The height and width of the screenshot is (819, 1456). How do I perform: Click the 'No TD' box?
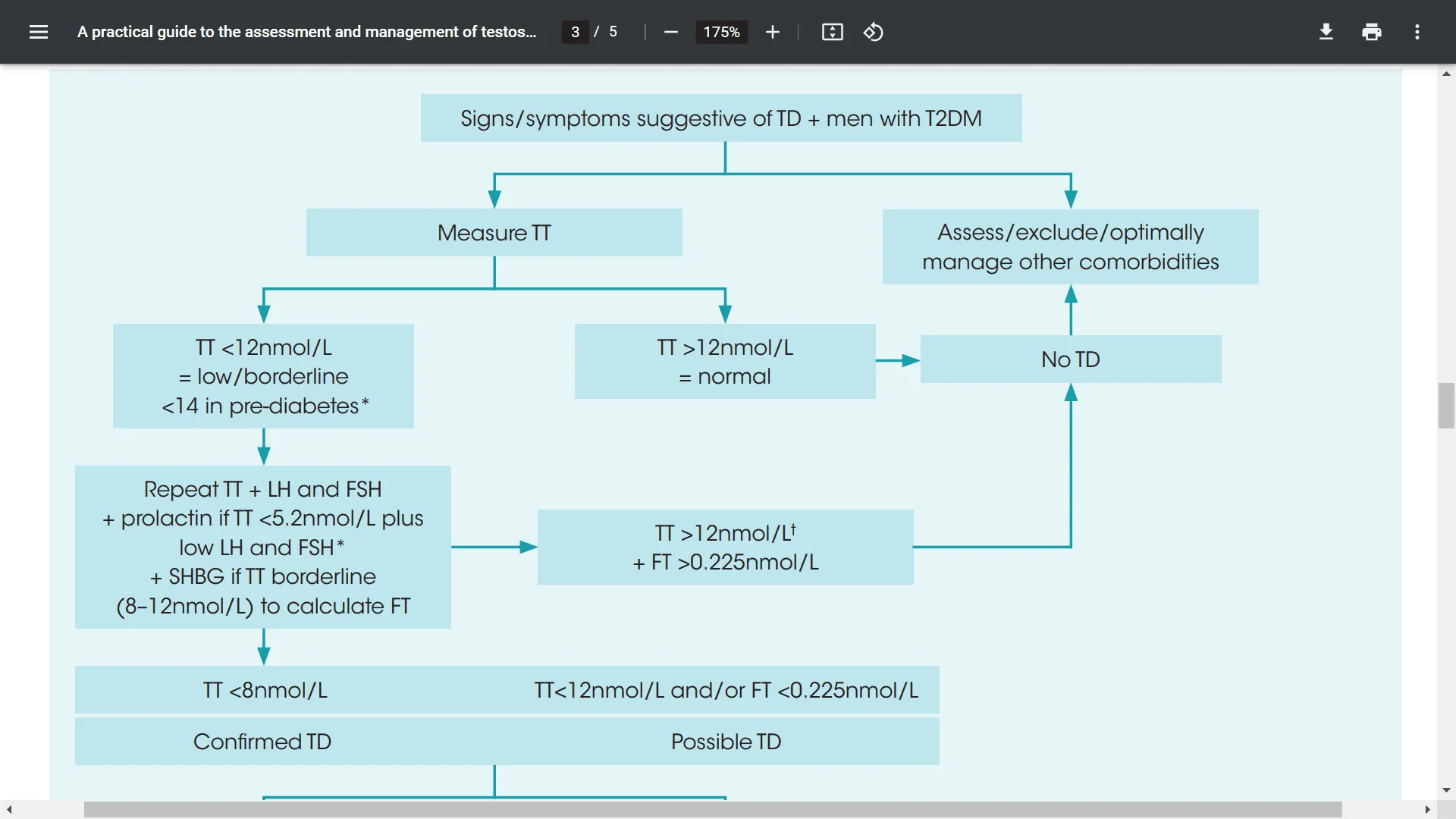pyautogui.click(x=1071, y=359)
